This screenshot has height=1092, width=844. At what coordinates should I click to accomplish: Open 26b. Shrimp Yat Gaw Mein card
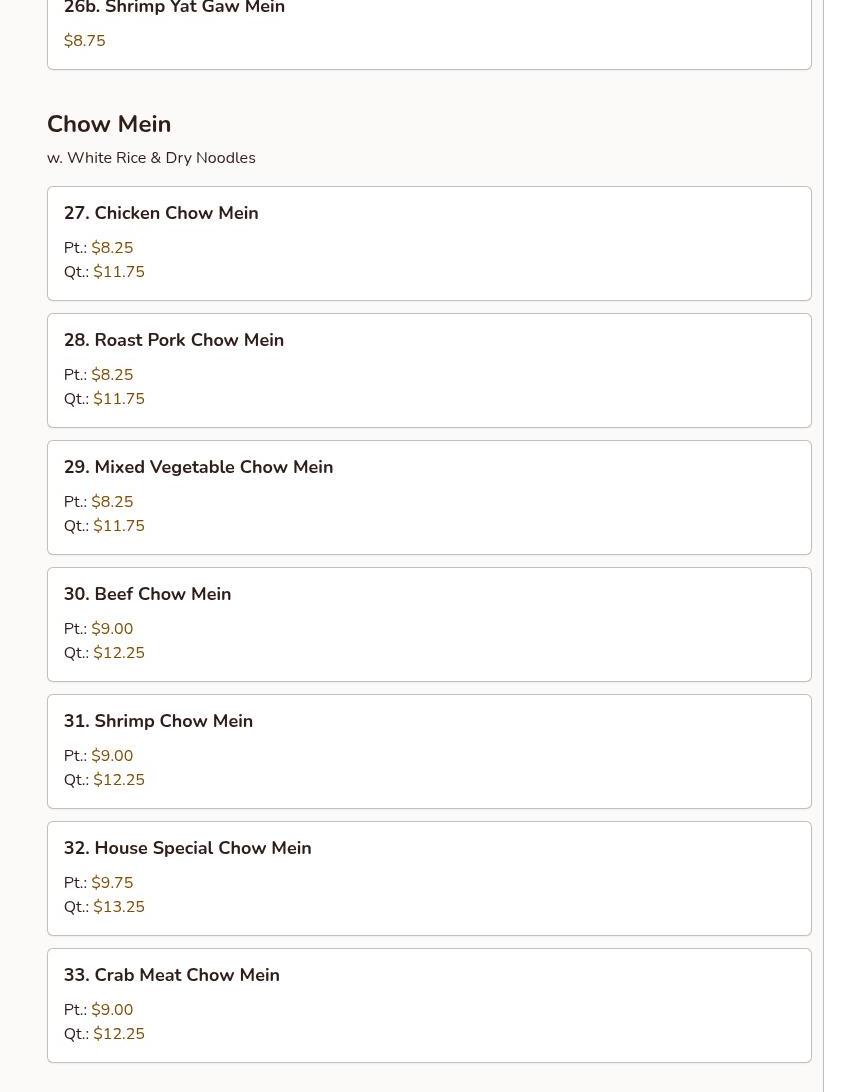pyautogui.click(x=429, y=31)
